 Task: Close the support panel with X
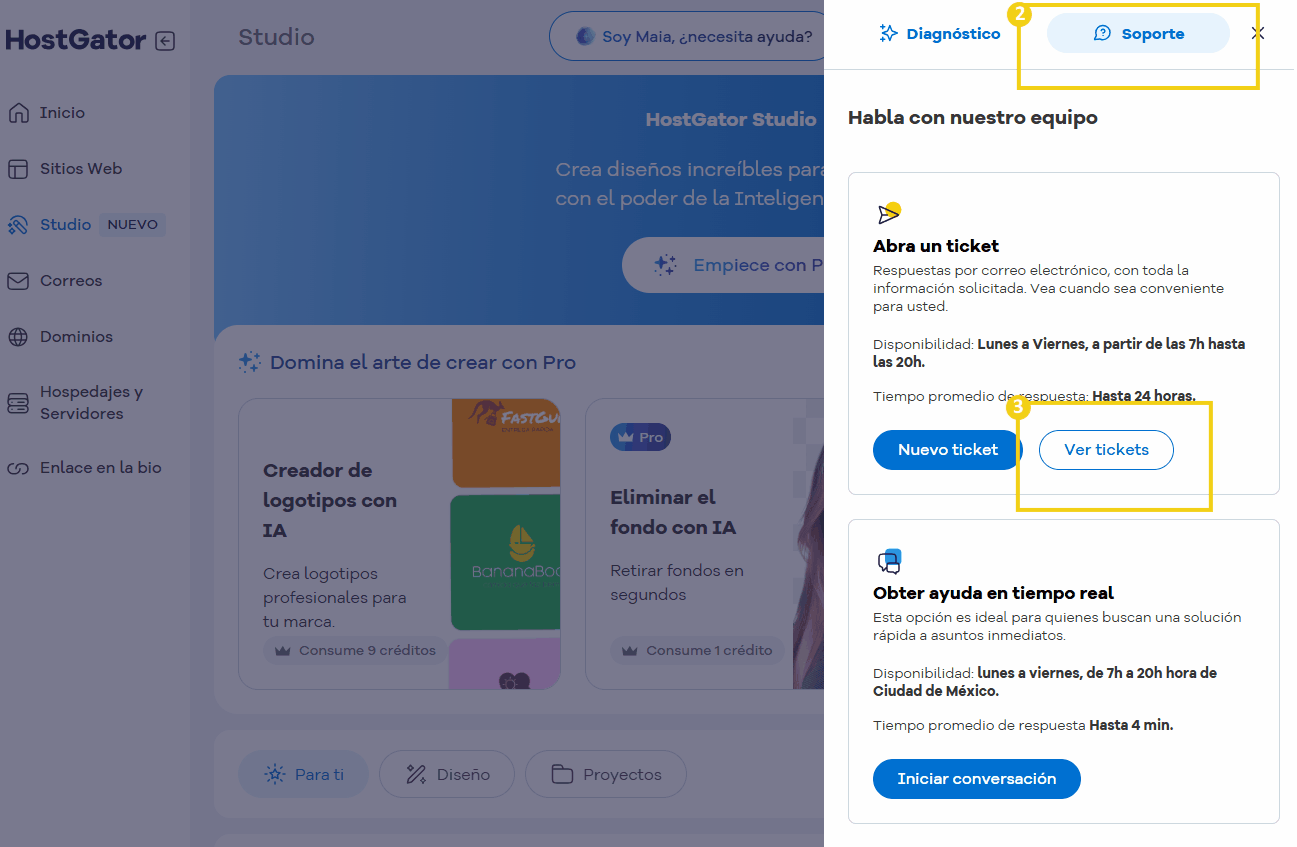[x=1258, y=33]
